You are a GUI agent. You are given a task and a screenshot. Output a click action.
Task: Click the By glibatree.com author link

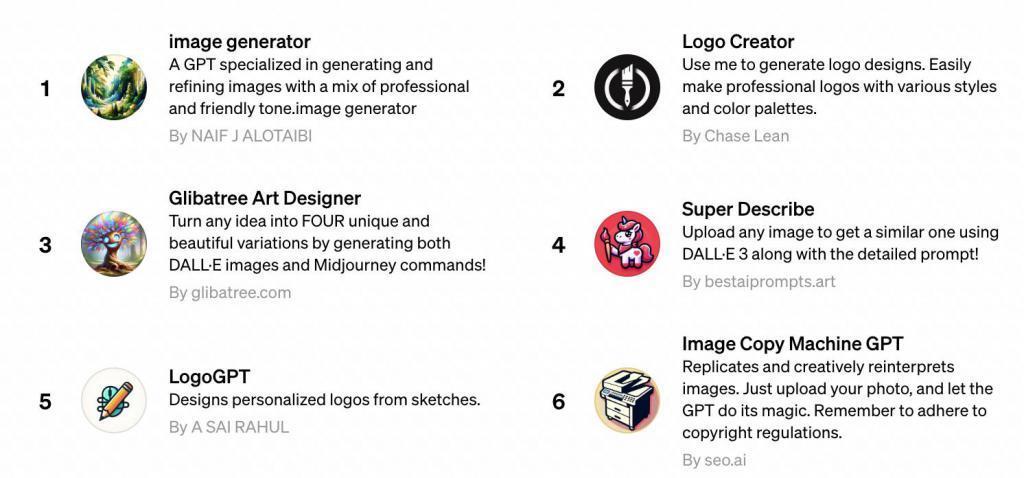[230, 293]
